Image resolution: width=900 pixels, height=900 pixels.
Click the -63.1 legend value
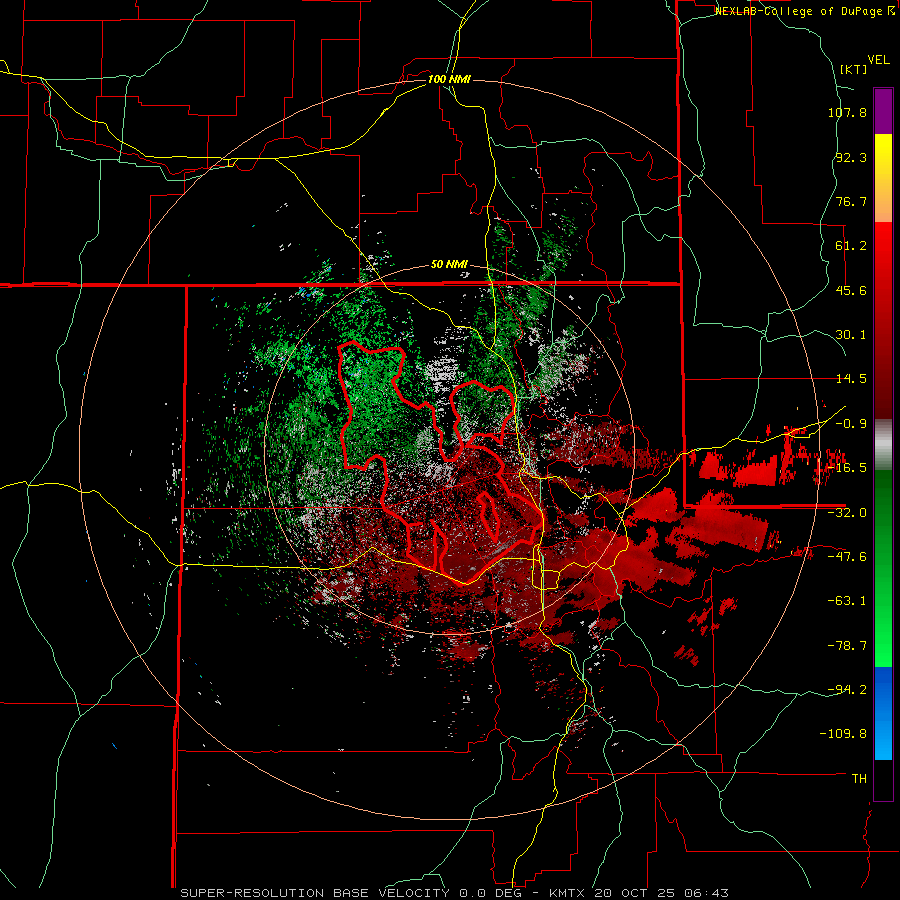[x=847, y=601]
